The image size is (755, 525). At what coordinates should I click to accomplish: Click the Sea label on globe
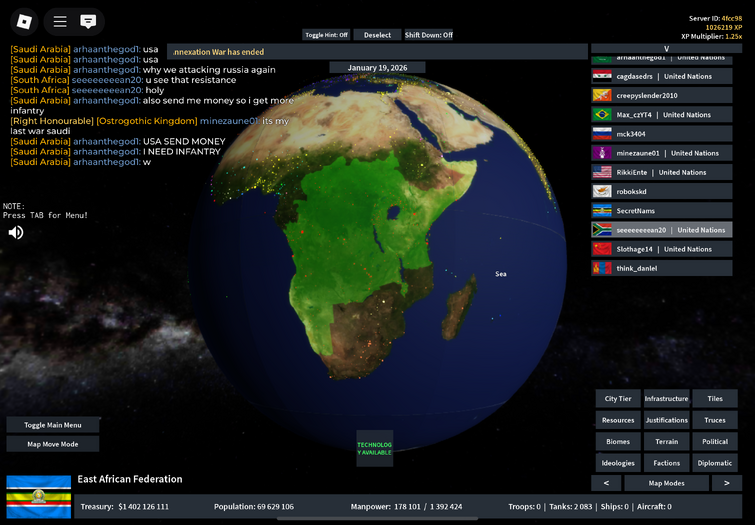501,274
